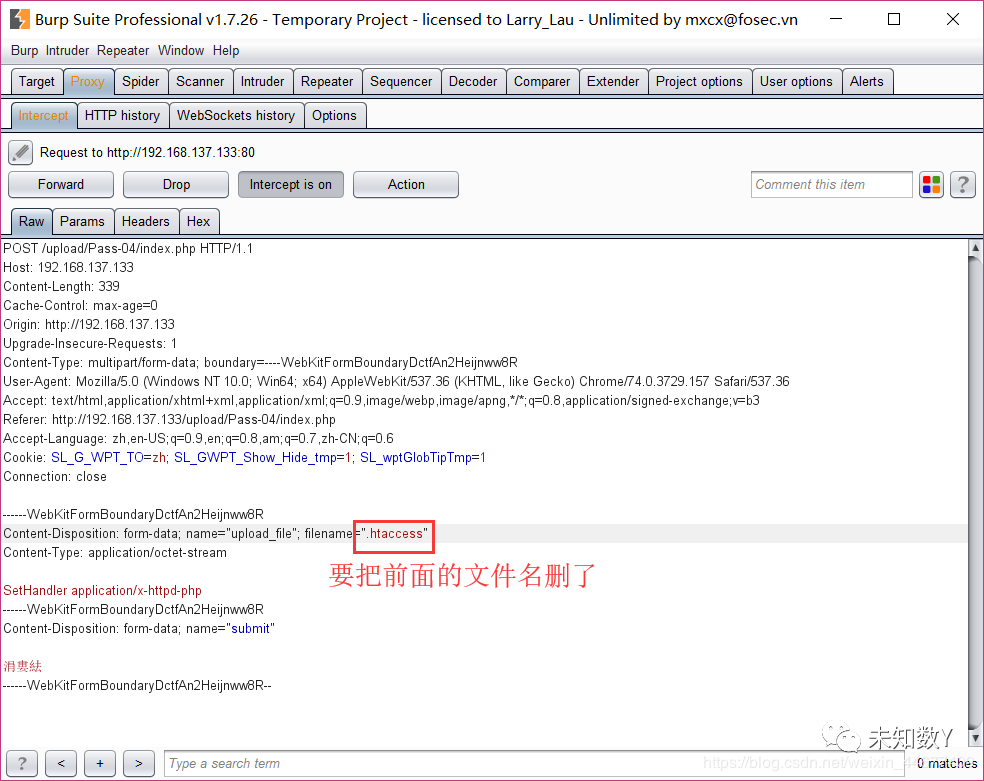Switch to the Hex view tab
This screenshot has width=984, height=781.
pos(198,221)
